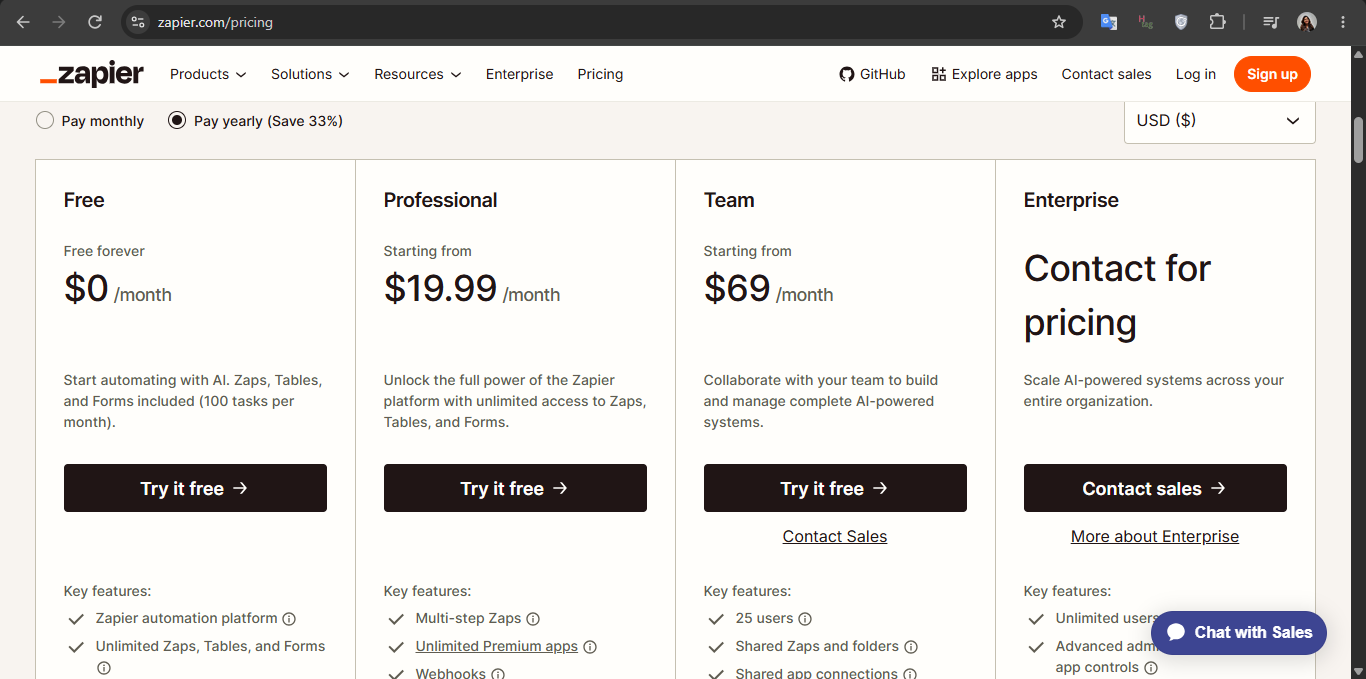Click Contact sales in the header
The width and height of the screenshot is (1366, 679).
[x=1106, y=74]
